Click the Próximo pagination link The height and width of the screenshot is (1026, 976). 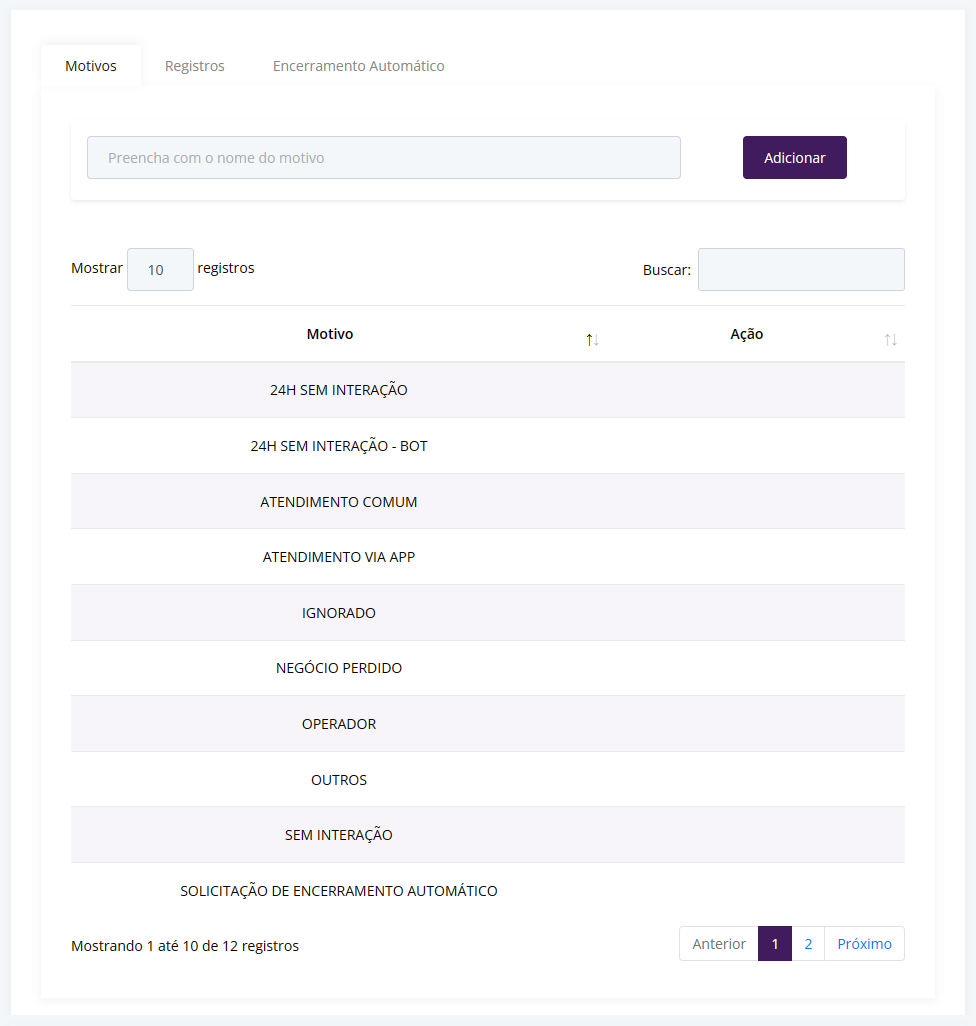[x=864, y=944]
